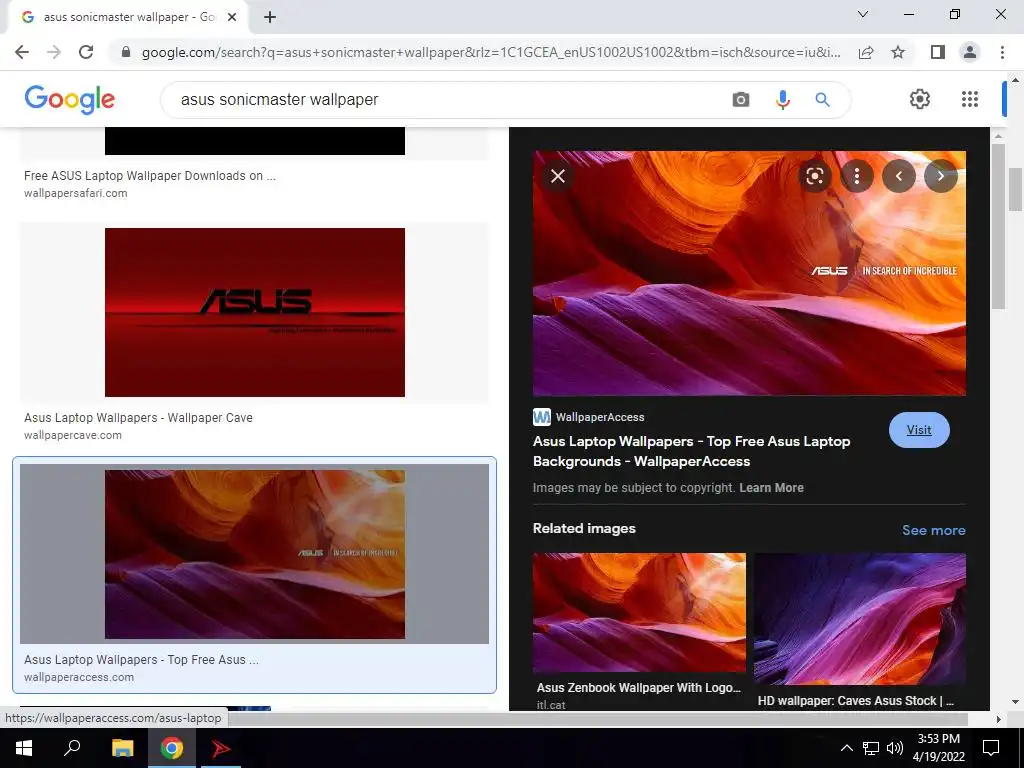Open the tab search chevron
The width and height of the screenshot is (1024, 768).
tap(863, 14)
